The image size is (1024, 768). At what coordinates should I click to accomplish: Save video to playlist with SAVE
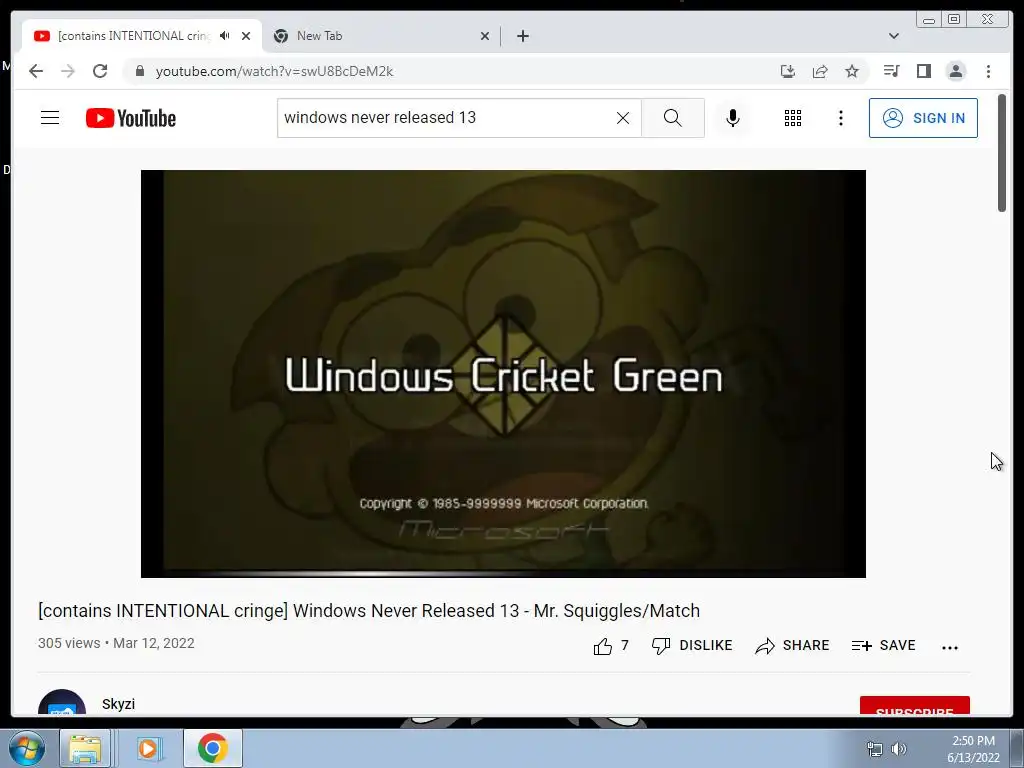click(x=884, y=646)
